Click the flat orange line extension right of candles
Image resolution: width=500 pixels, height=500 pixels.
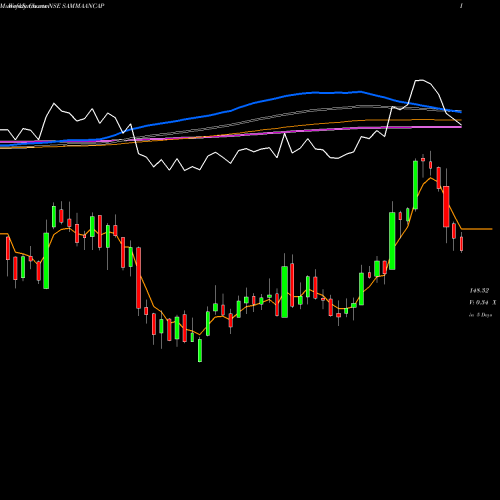point(477,229)
